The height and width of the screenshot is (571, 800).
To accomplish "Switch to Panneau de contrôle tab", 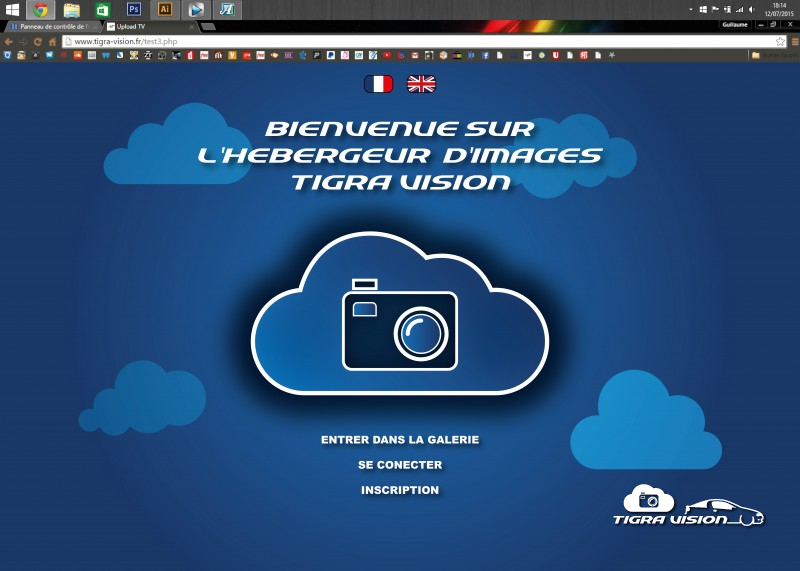I will click(50, 27).
